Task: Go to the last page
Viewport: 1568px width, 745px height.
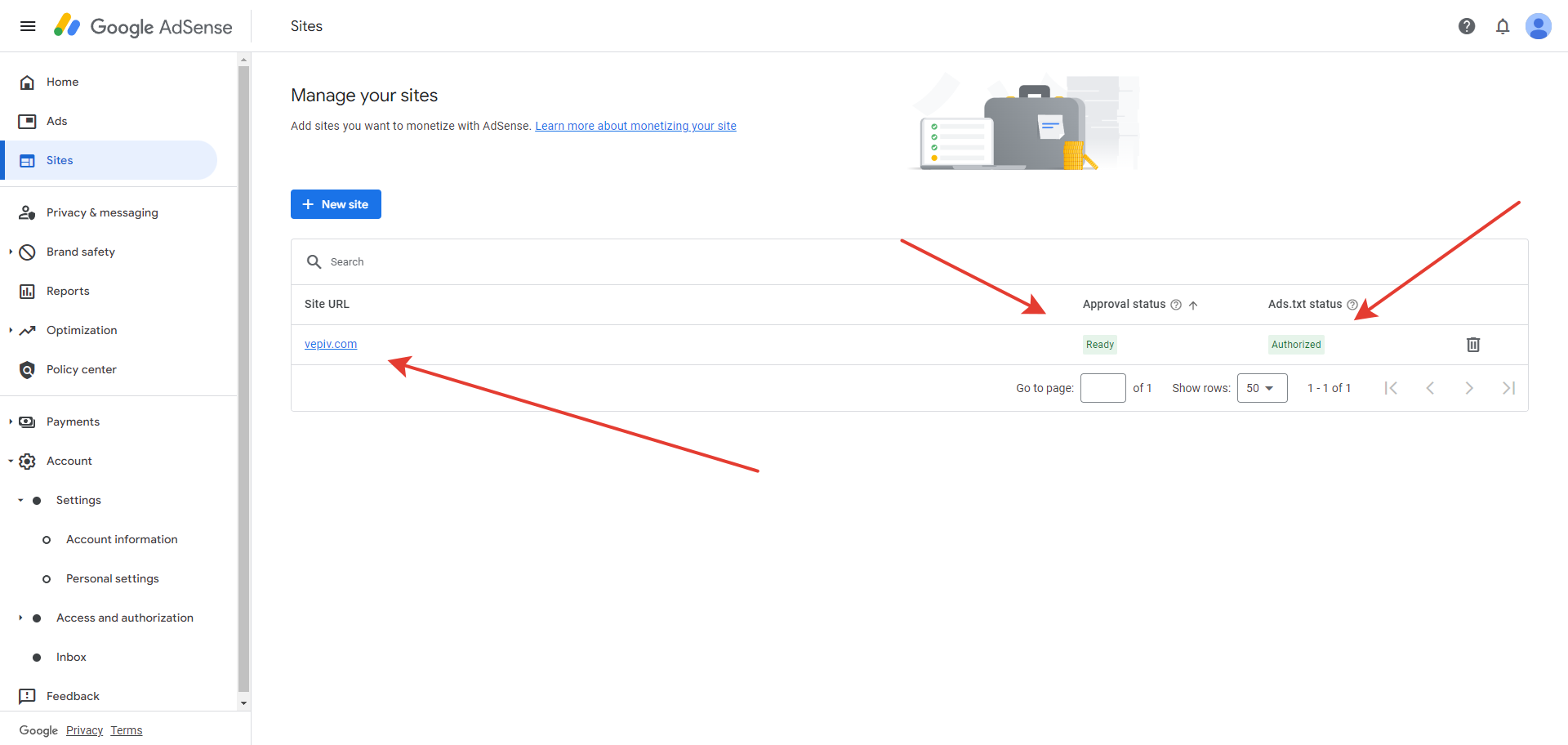Action: pos(1508,388)
